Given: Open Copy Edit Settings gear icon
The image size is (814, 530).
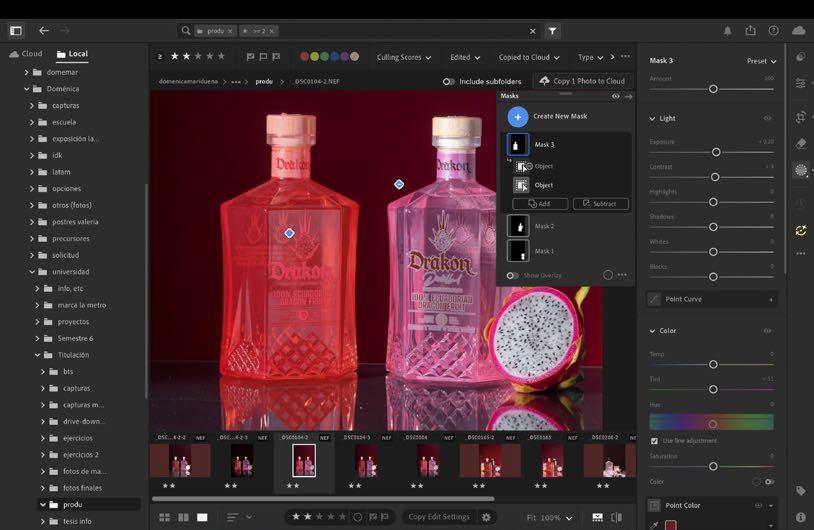Looking at the screenshot, I should [486, 517].
